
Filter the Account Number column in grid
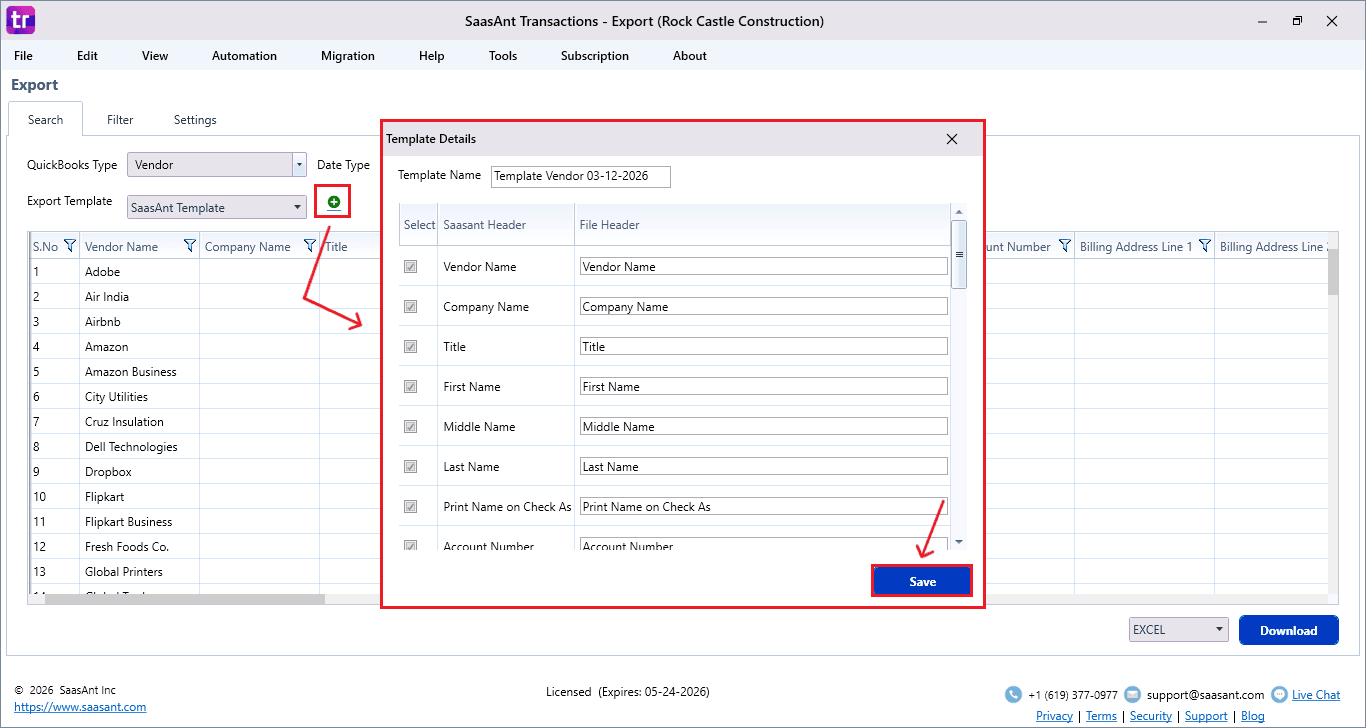click(1065, 246)
